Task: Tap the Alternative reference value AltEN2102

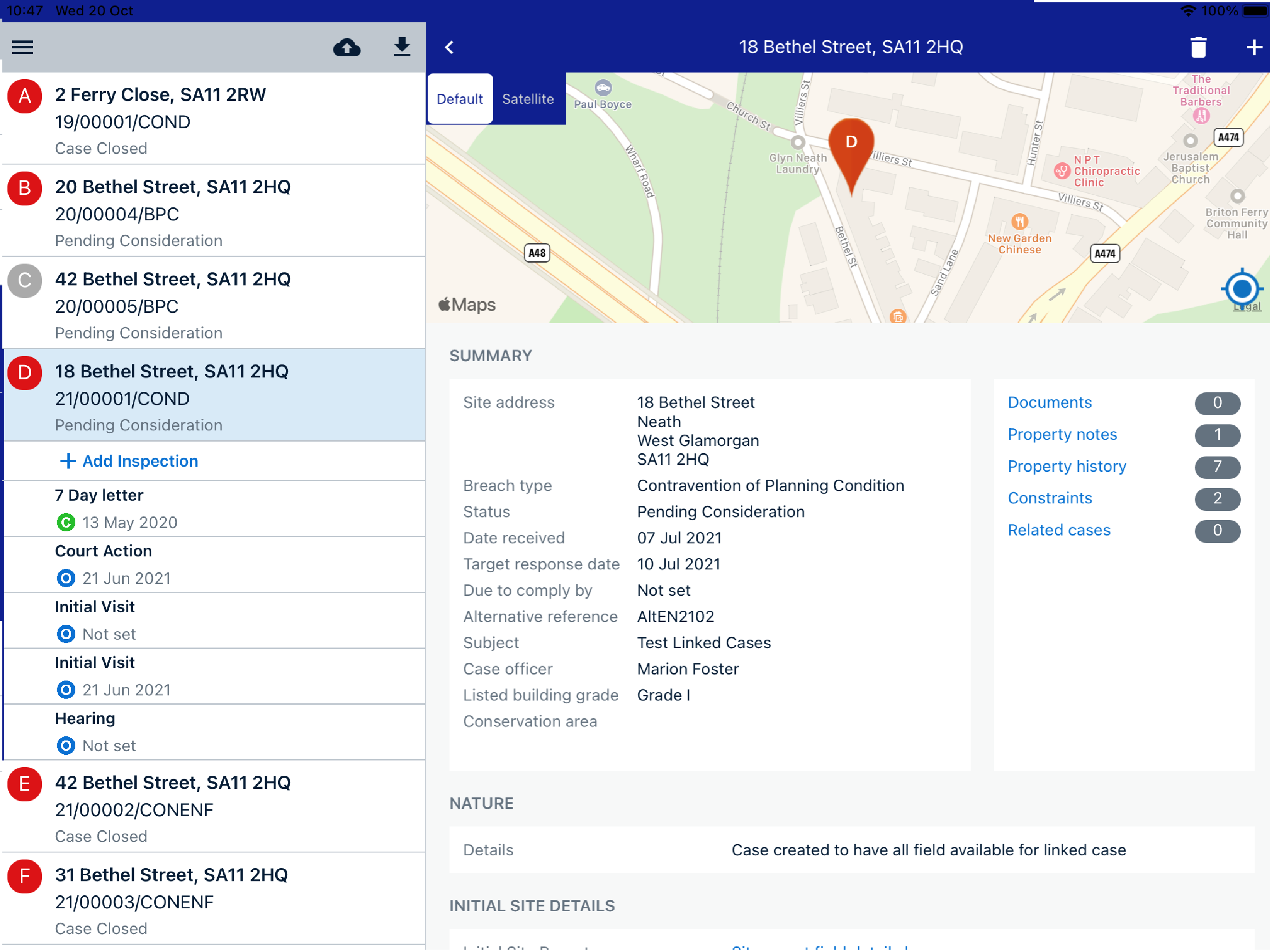Action: (x=675, y=617)
